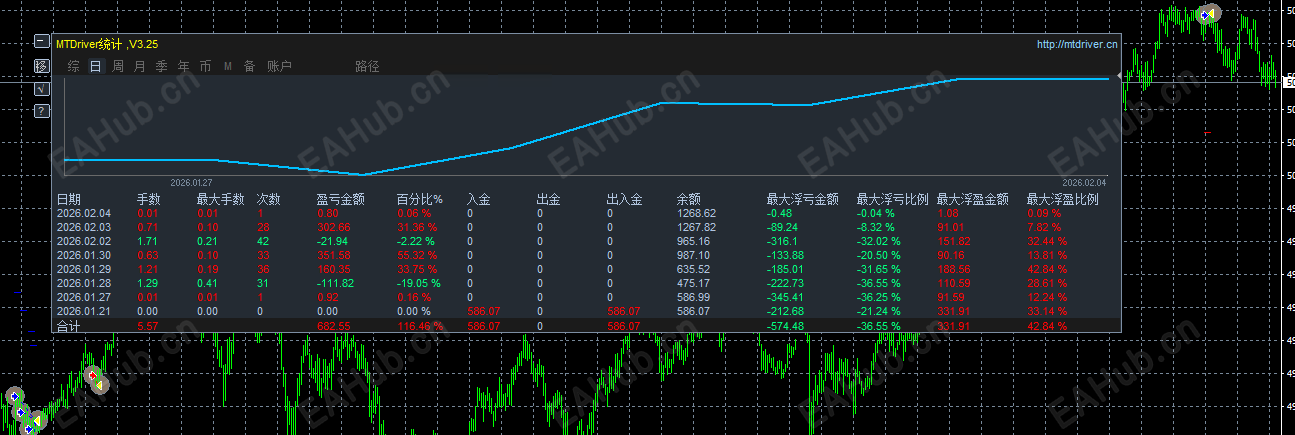Select the 月 monthly statistics tab

139,66
